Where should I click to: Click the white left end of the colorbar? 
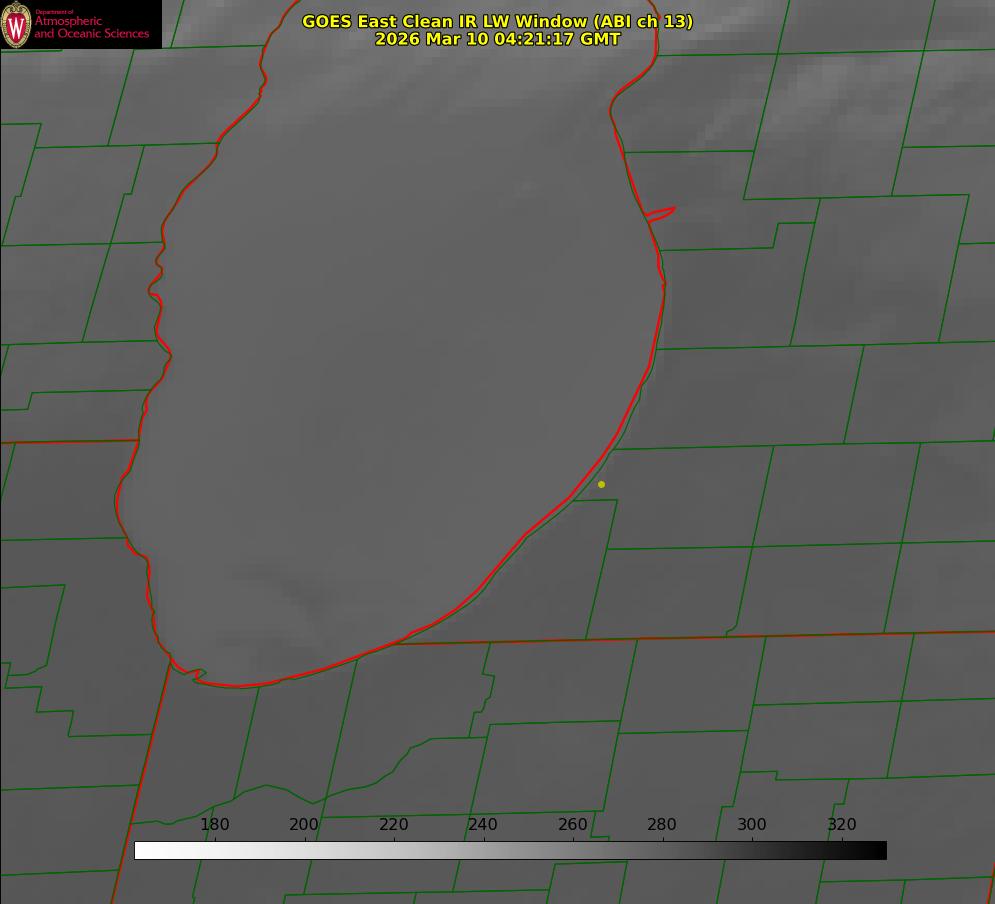142,850
